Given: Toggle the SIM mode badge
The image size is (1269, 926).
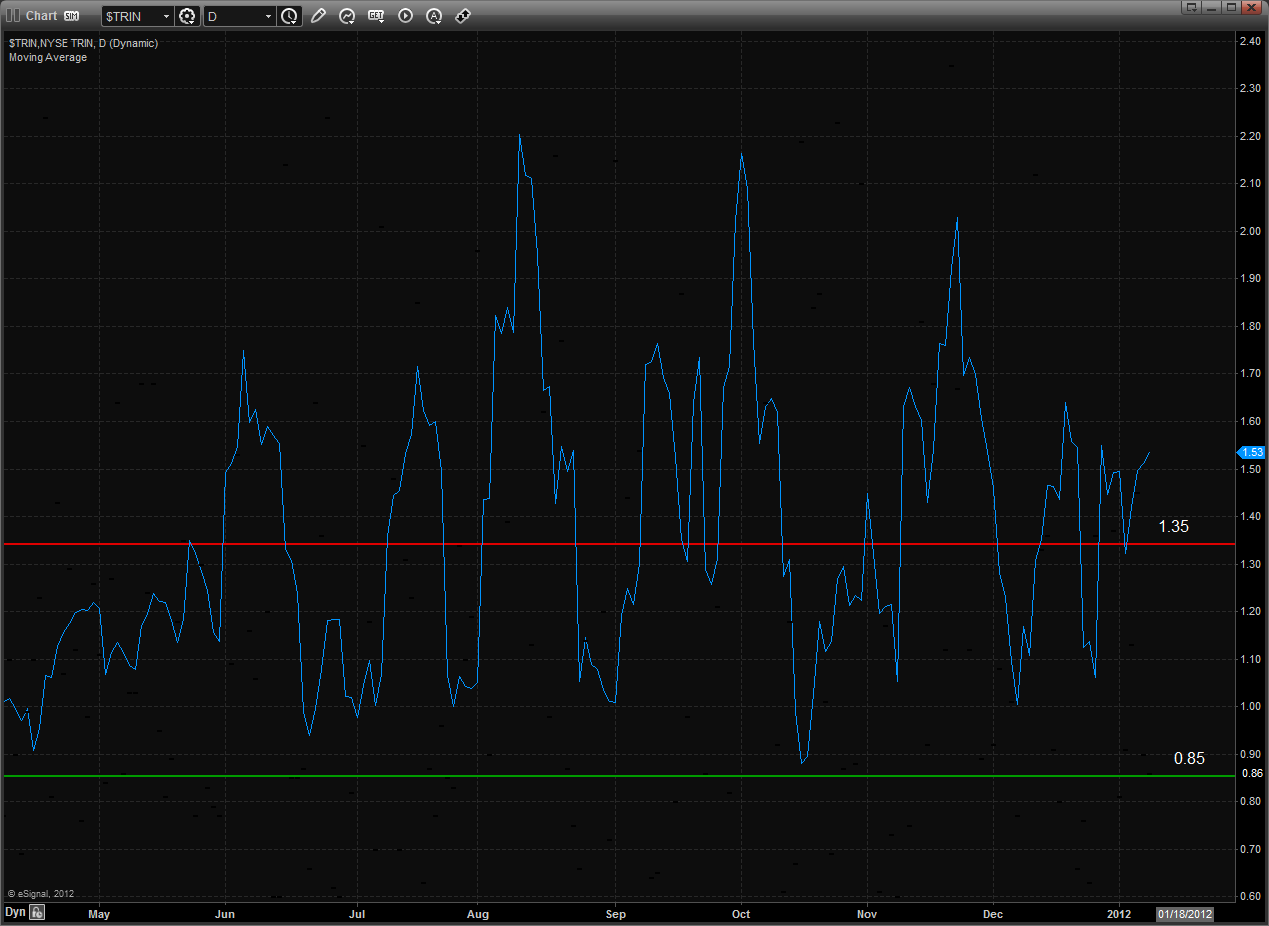Looking at the screenshot, I should point(72,16).
